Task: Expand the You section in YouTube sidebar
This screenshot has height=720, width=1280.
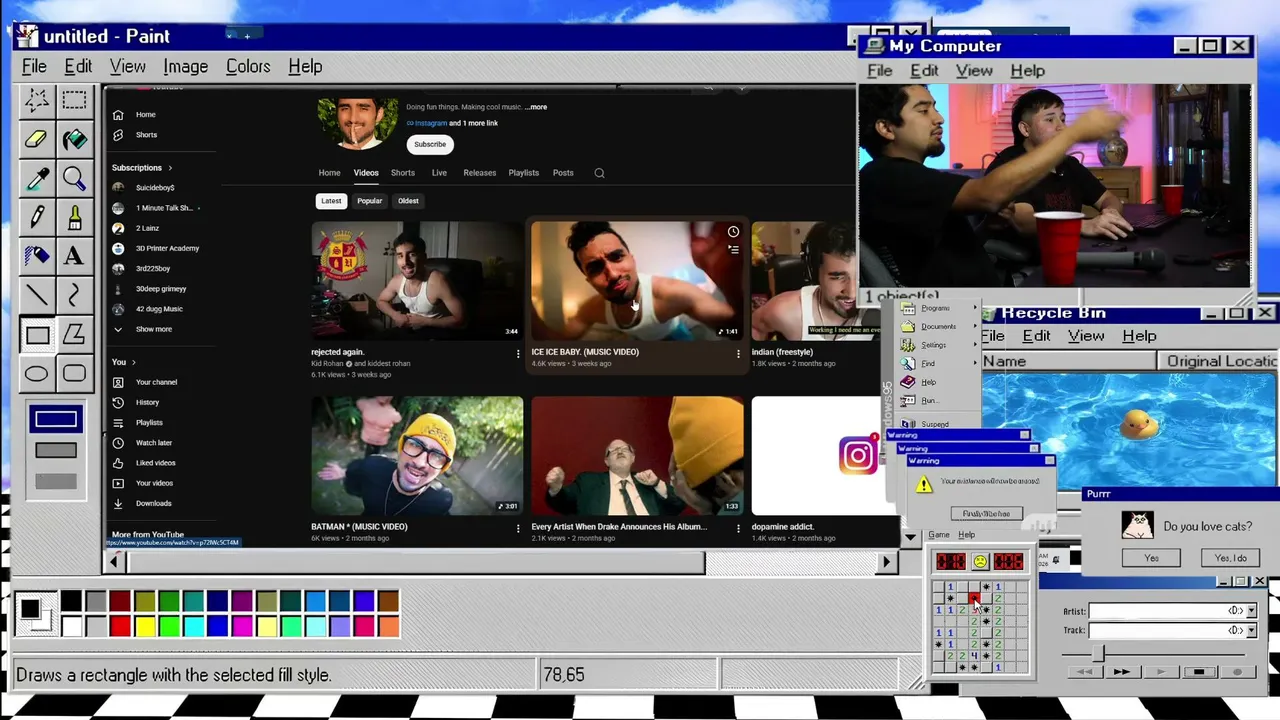Action: click(x=124, y=362)
